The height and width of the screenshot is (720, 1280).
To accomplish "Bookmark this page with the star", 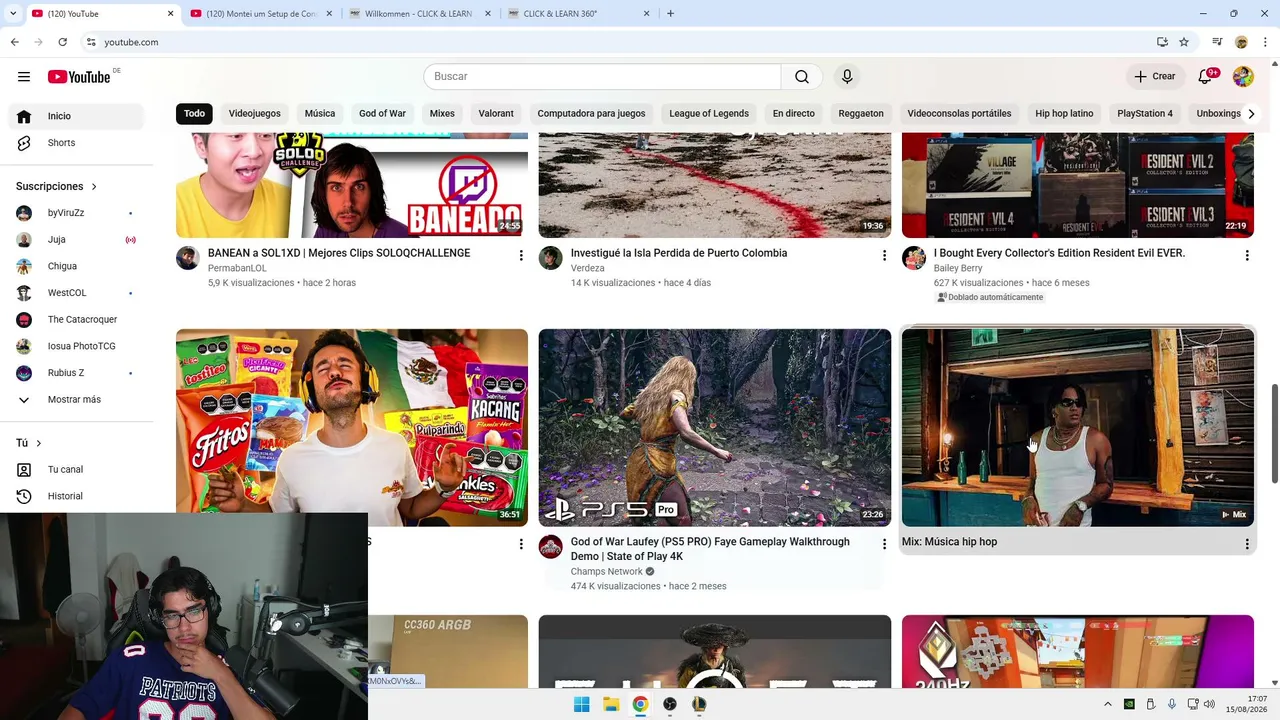I will 1184,42.
